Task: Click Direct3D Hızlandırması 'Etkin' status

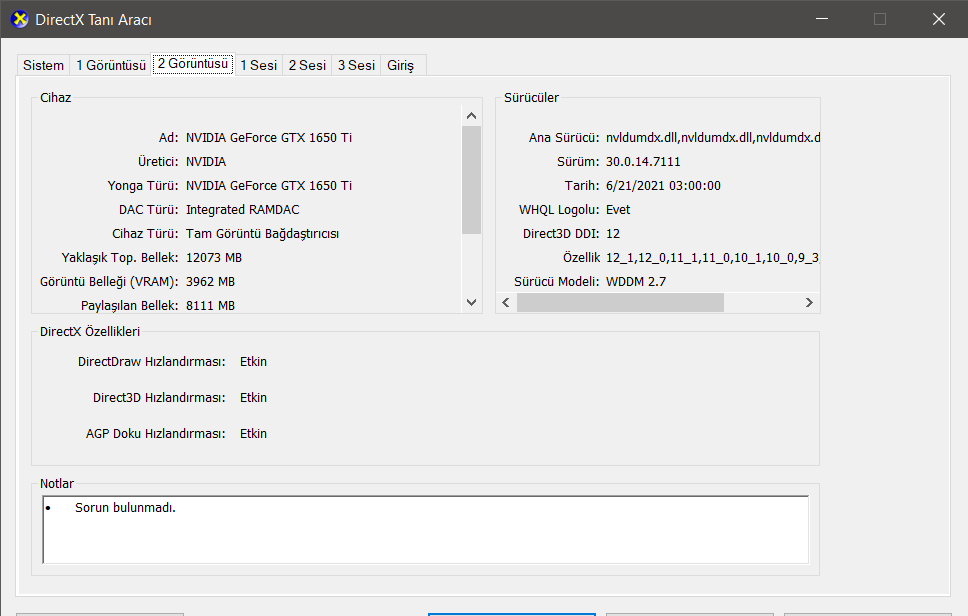Action: 253,398
